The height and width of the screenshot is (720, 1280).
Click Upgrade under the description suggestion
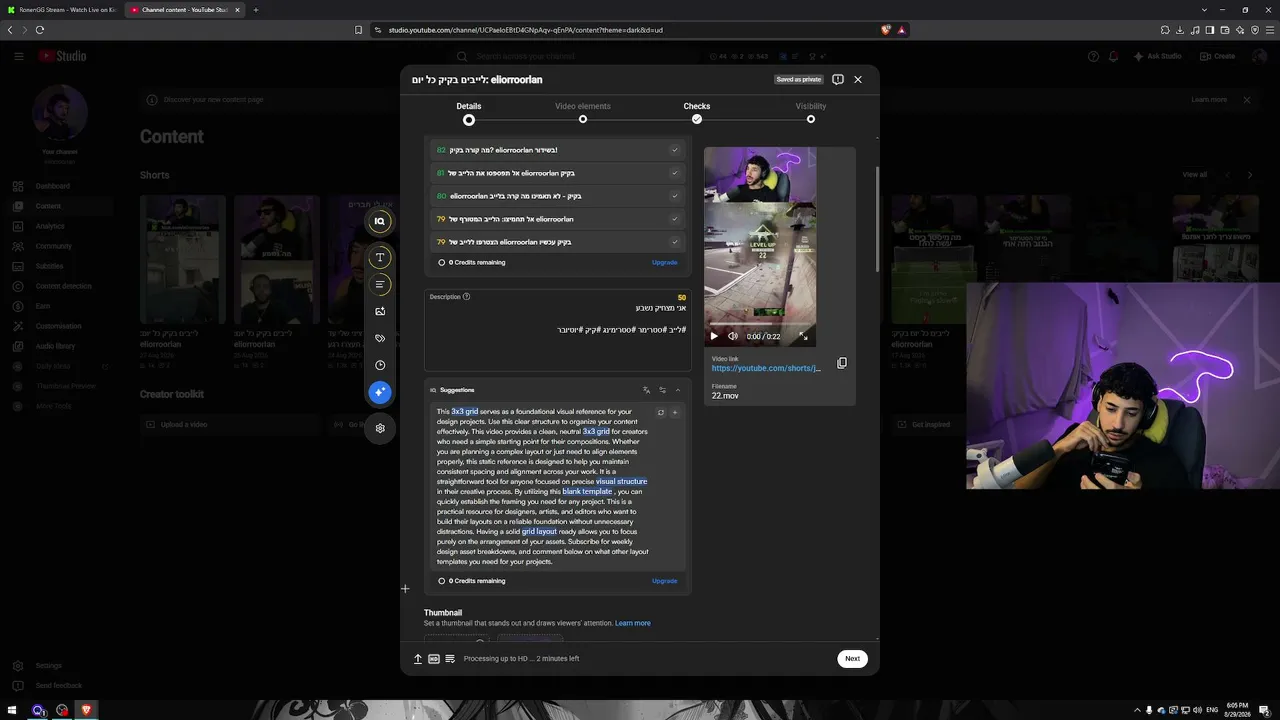[665, 581]
